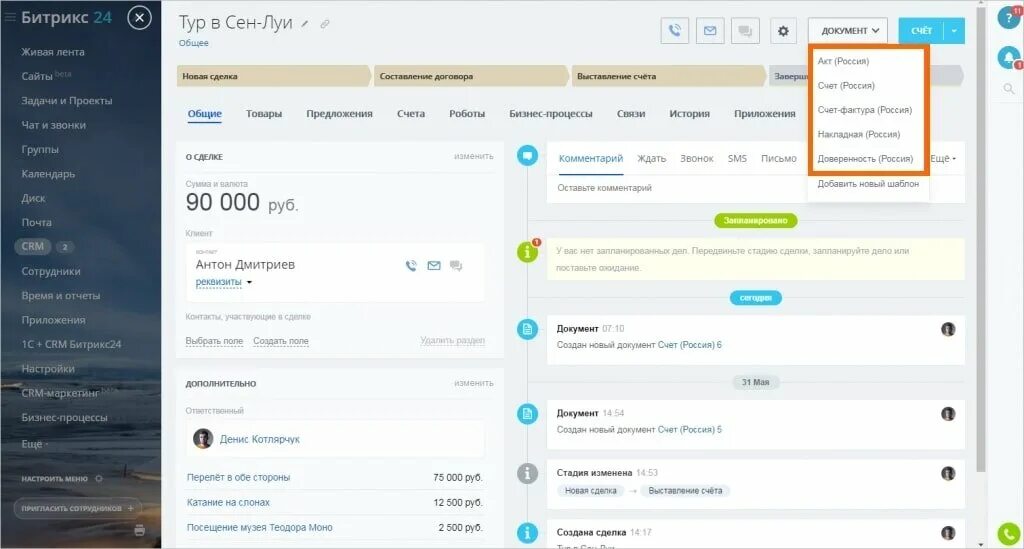Close the deal panel with the X button
This screenshot has width=1024, height=549.
pos(139,18)
